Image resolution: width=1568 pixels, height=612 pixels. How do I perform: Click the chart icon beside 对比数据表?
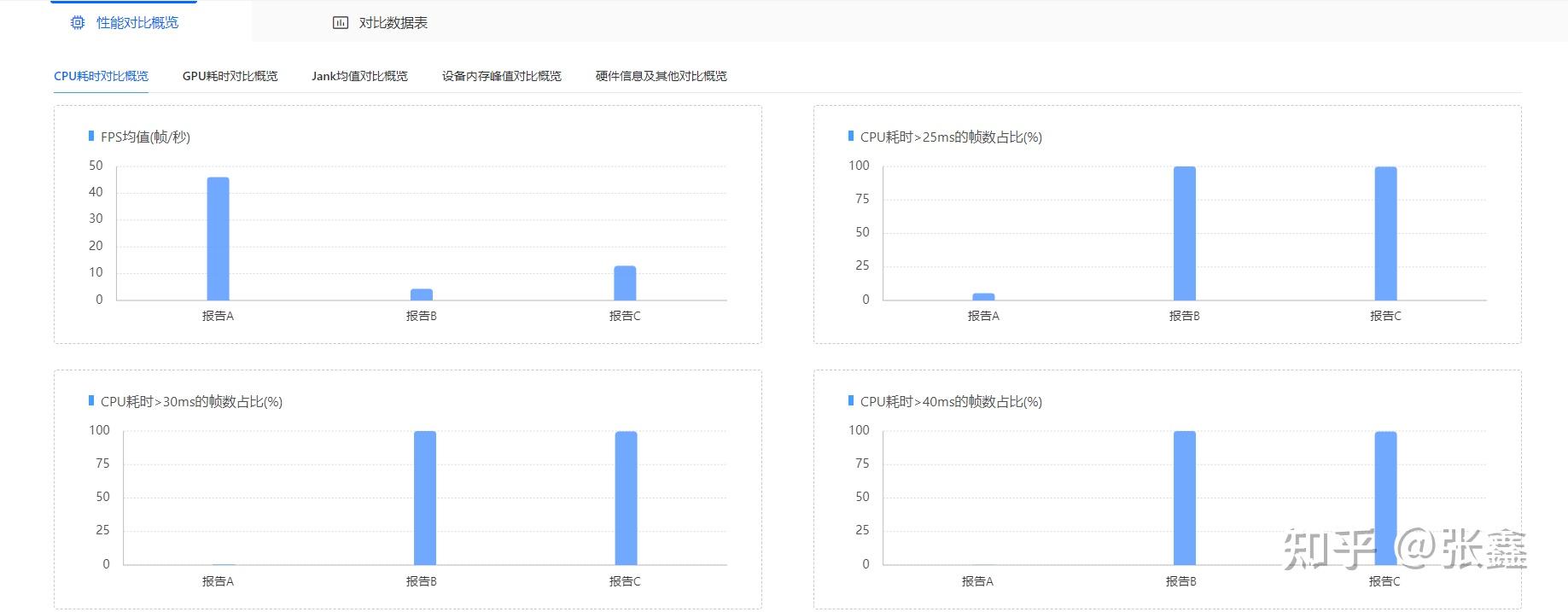point(341,23)
